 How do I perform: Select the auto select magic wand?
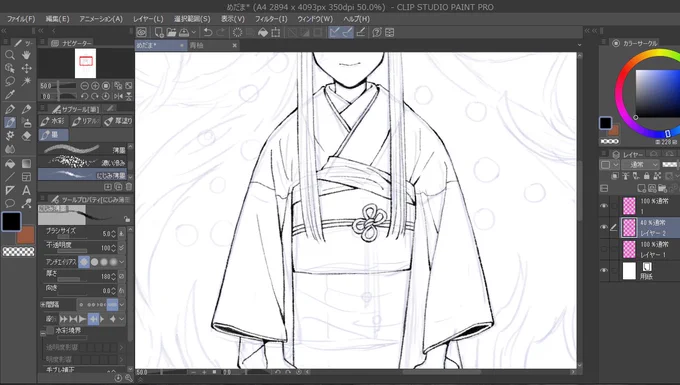click(26, 81)
